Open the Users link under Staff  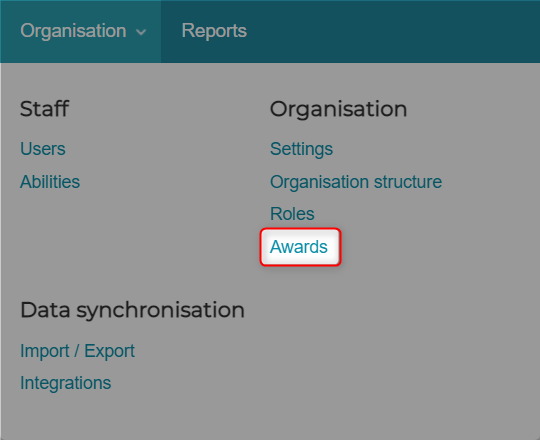43,149
